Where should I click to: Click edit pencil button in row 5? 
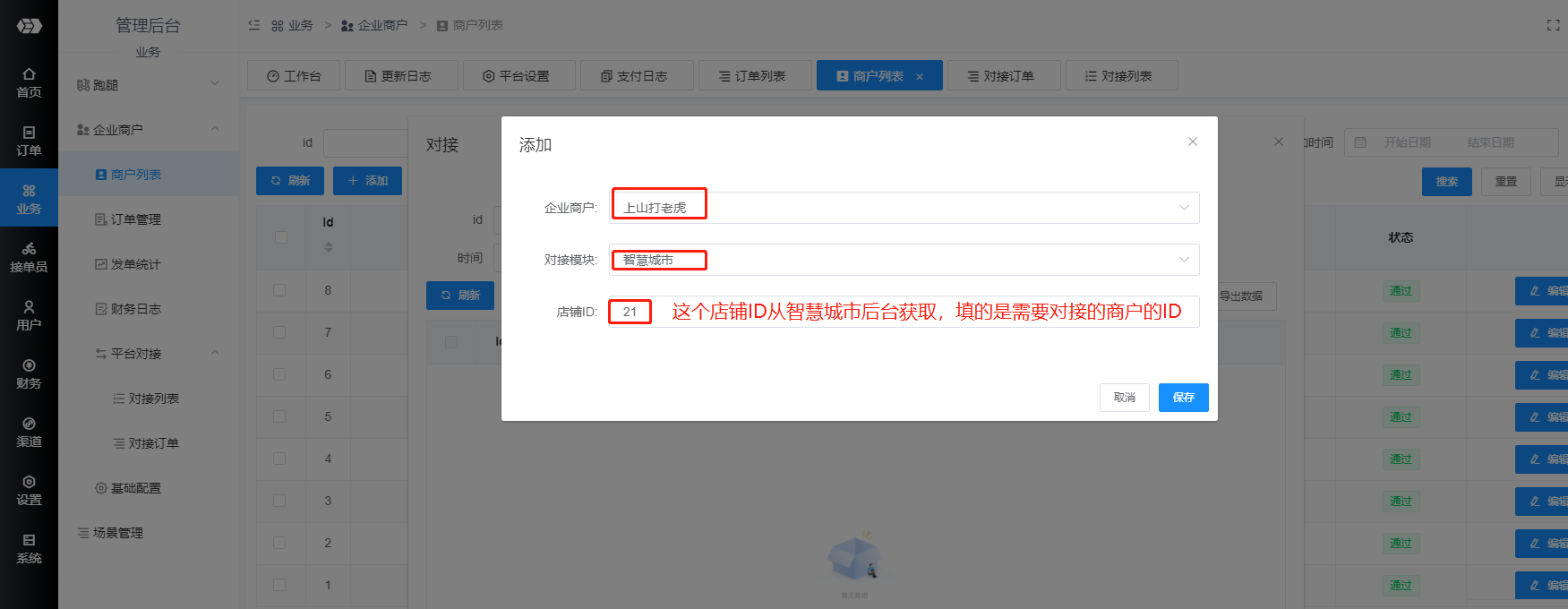tap(1542, 417)
